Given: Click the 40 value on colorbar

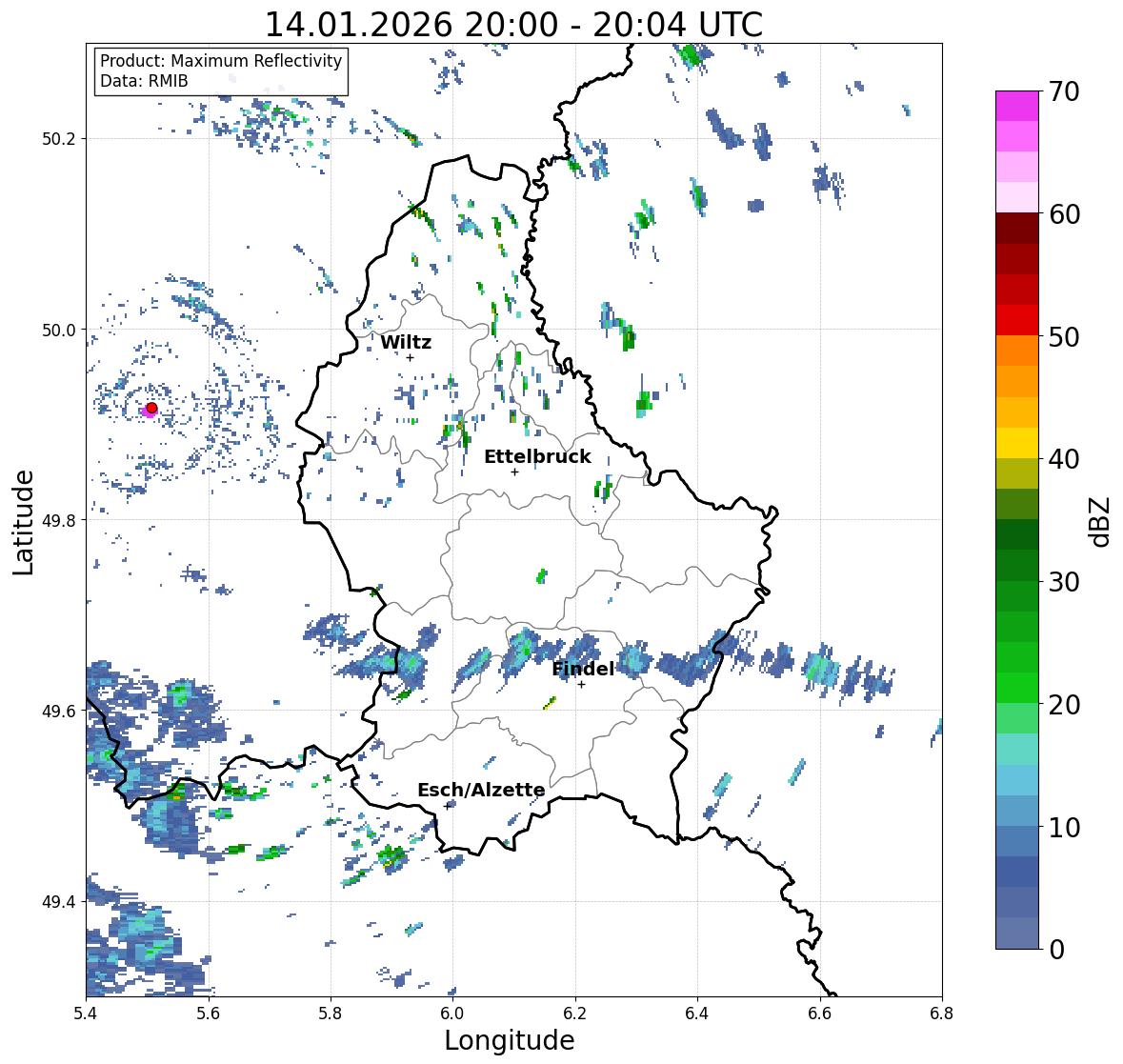Looking at the screenshot, I should click(1064, 459).
